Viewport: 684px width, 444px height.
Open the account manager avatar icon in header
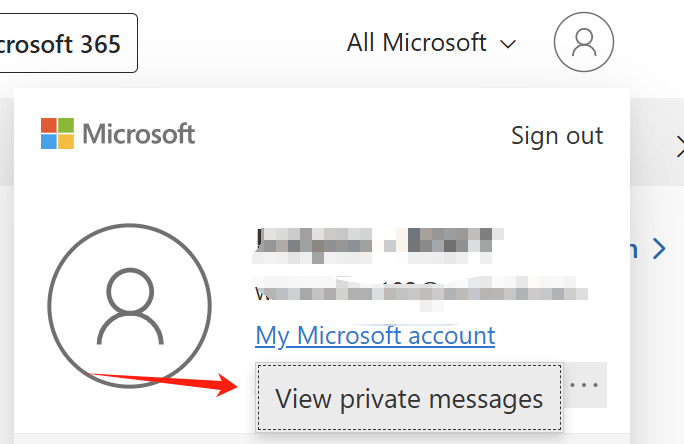coord(584,42)
